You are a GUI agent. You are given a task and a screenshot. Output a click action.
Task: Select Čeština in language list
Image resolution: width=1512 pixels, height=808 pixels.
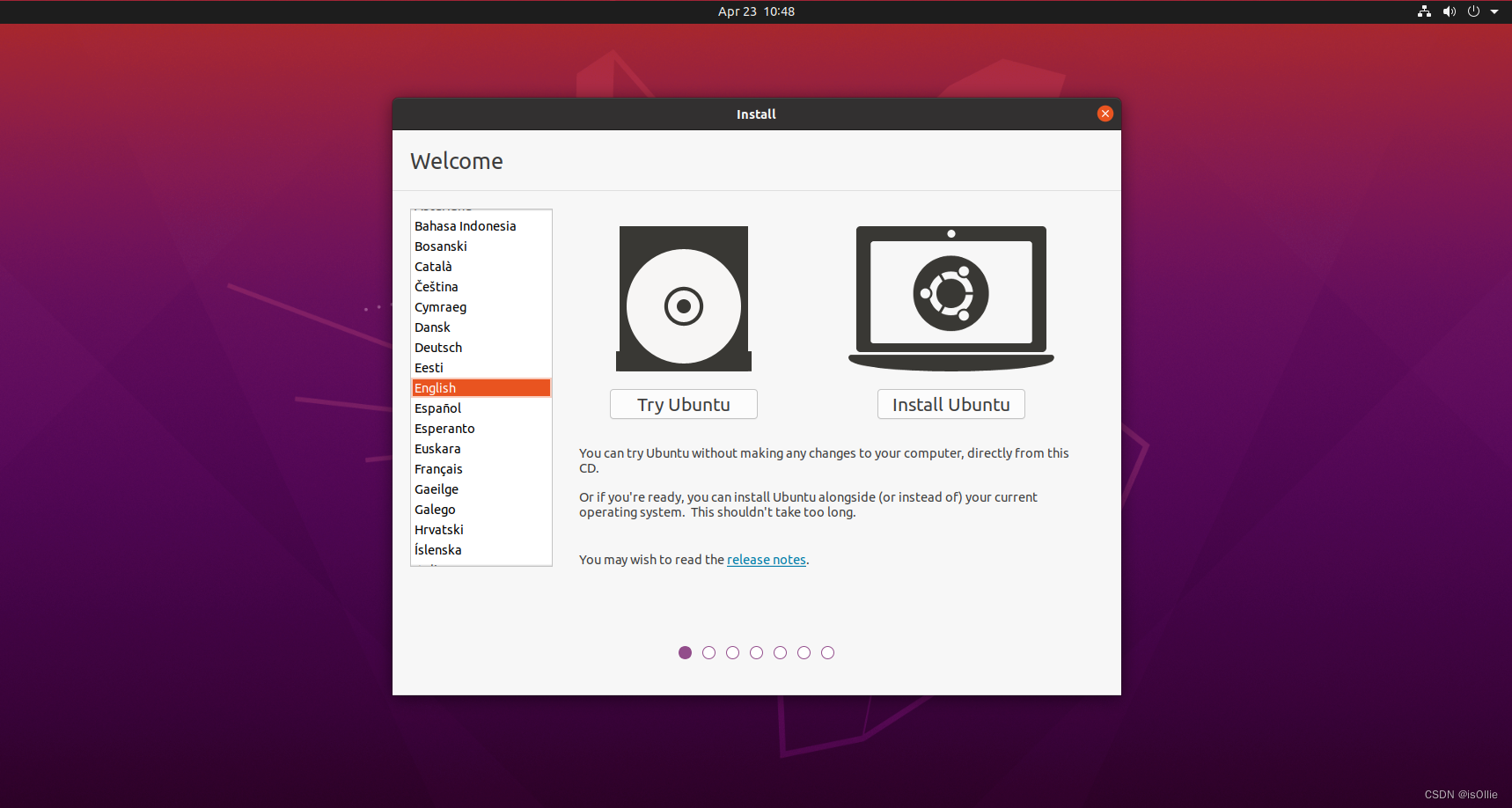click(481, 287)
